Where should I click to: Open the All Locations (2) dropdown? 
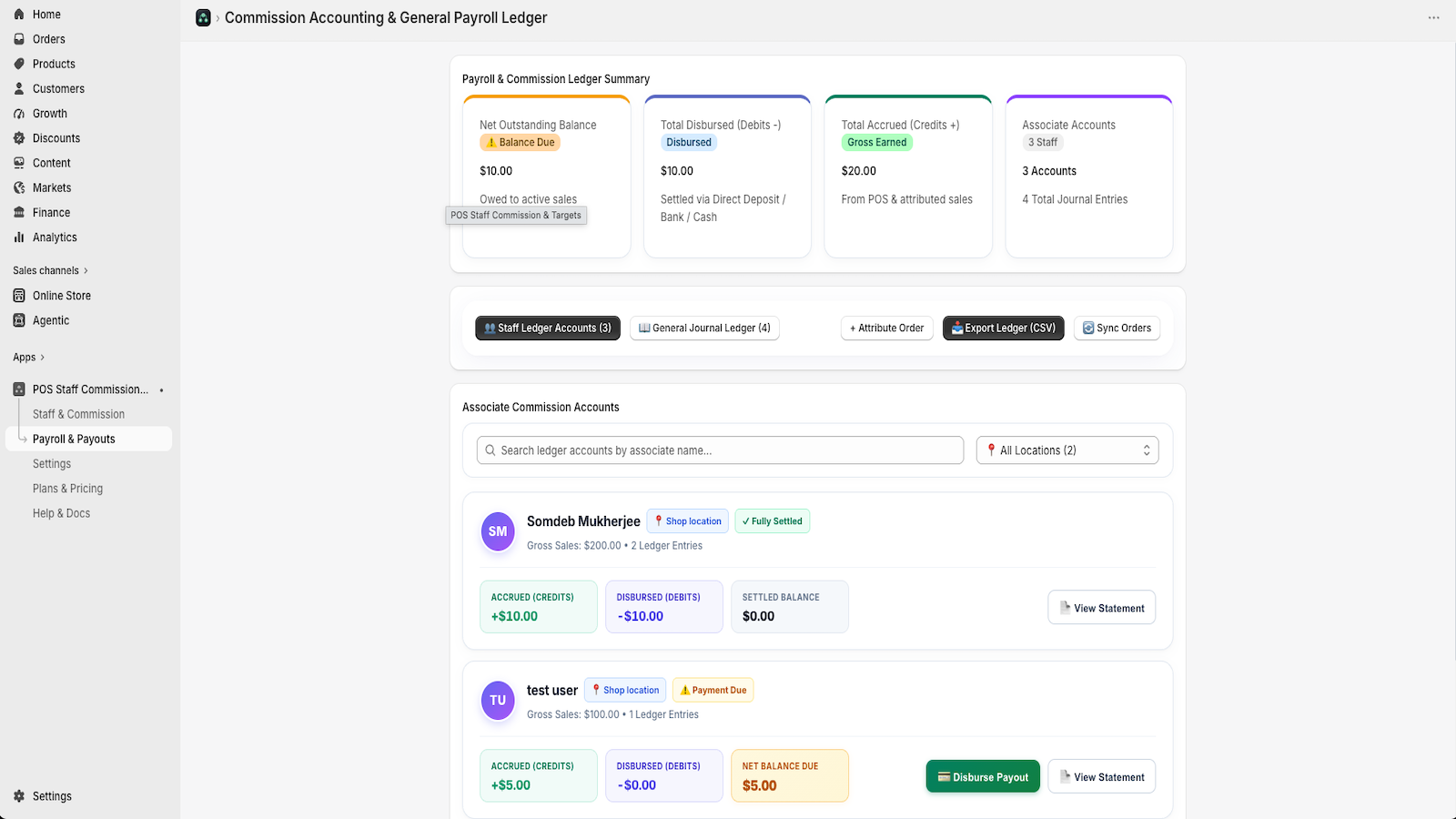pos(1067,450)
